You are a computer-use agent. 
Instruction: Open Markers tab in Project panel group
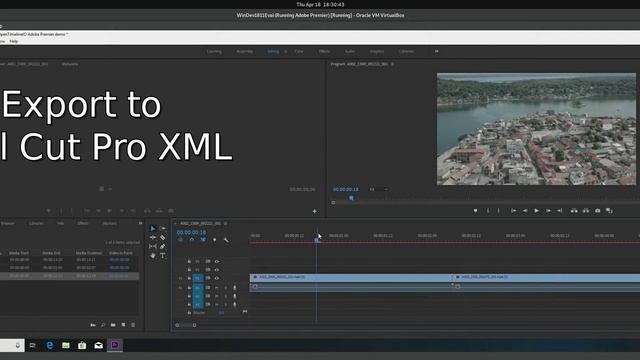click(x=109, y=223)
